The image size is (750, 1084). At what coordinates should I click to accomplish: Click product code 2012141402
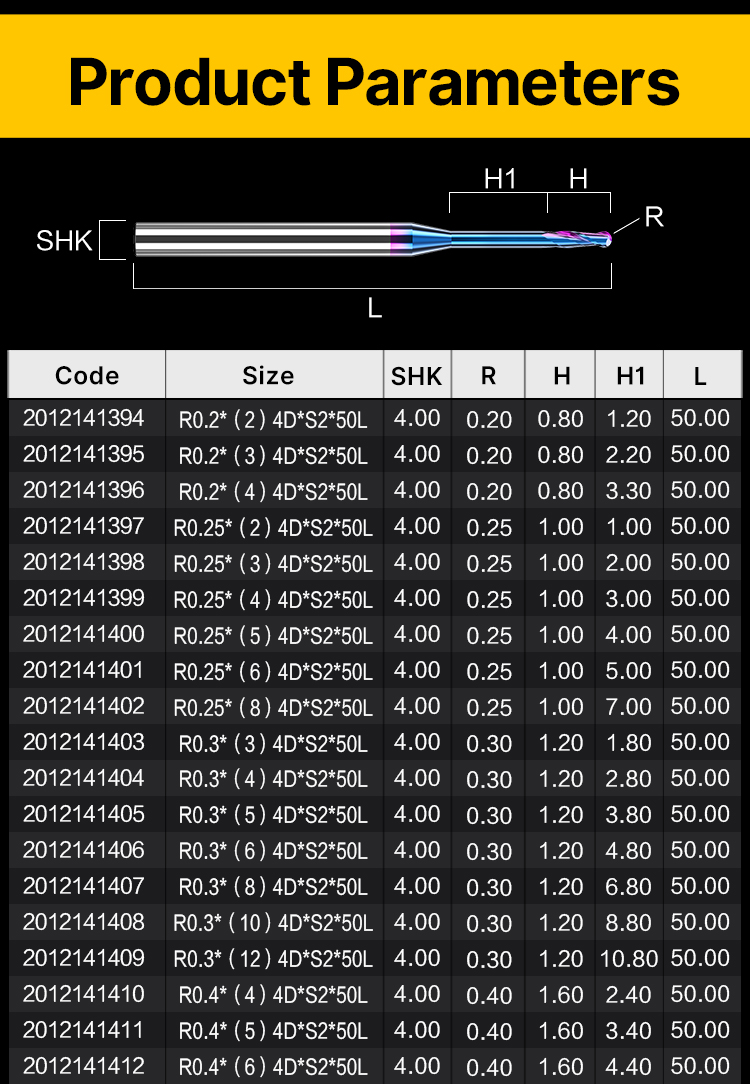pos(84,706)
